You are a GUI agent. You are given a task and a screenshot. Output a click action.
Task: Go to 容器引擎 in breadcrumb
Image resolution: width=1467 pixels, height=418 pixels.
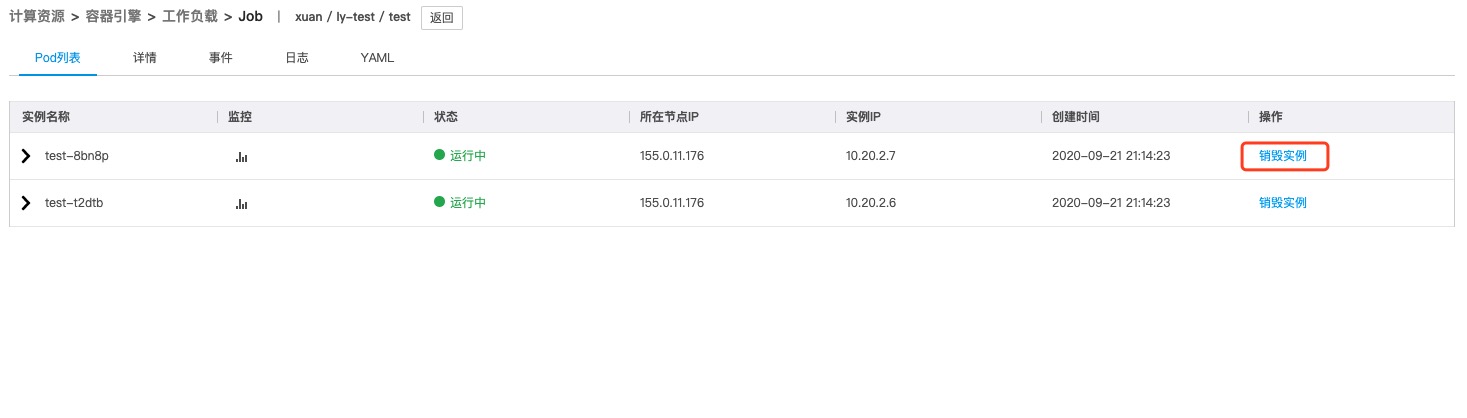click(x=113, y=17)
